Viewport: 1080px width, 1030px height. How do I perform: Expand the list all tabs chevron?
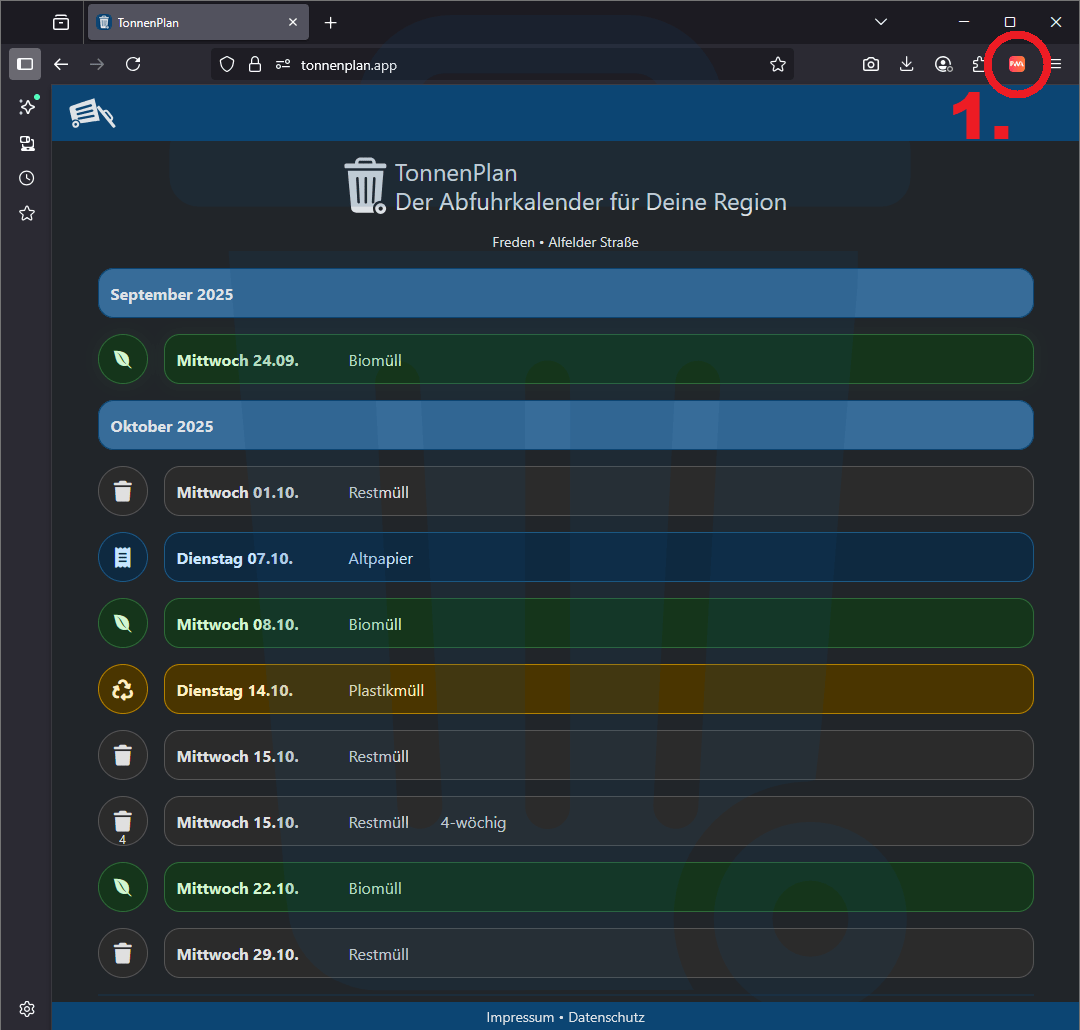pyautogui.click(x=881, y=22)
